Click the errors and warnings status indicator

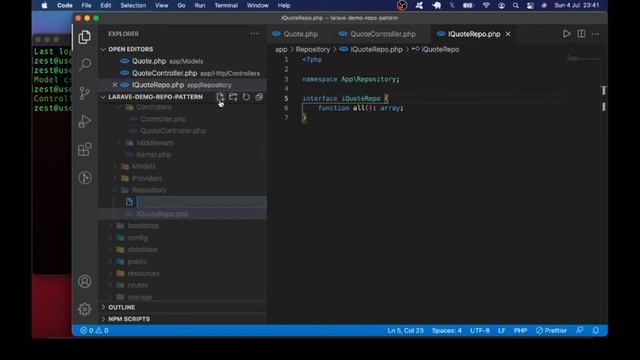click(x=94, y=330)
